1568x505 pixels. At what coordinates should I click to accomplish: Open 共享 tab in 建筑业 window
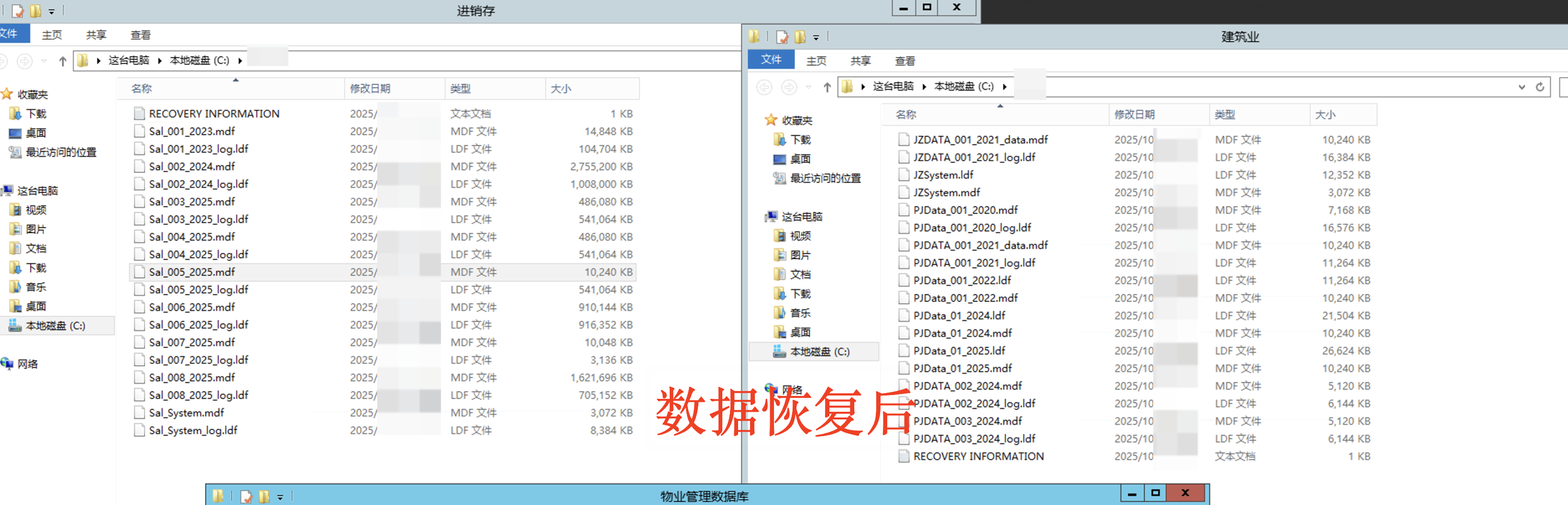tap(860, 61)
